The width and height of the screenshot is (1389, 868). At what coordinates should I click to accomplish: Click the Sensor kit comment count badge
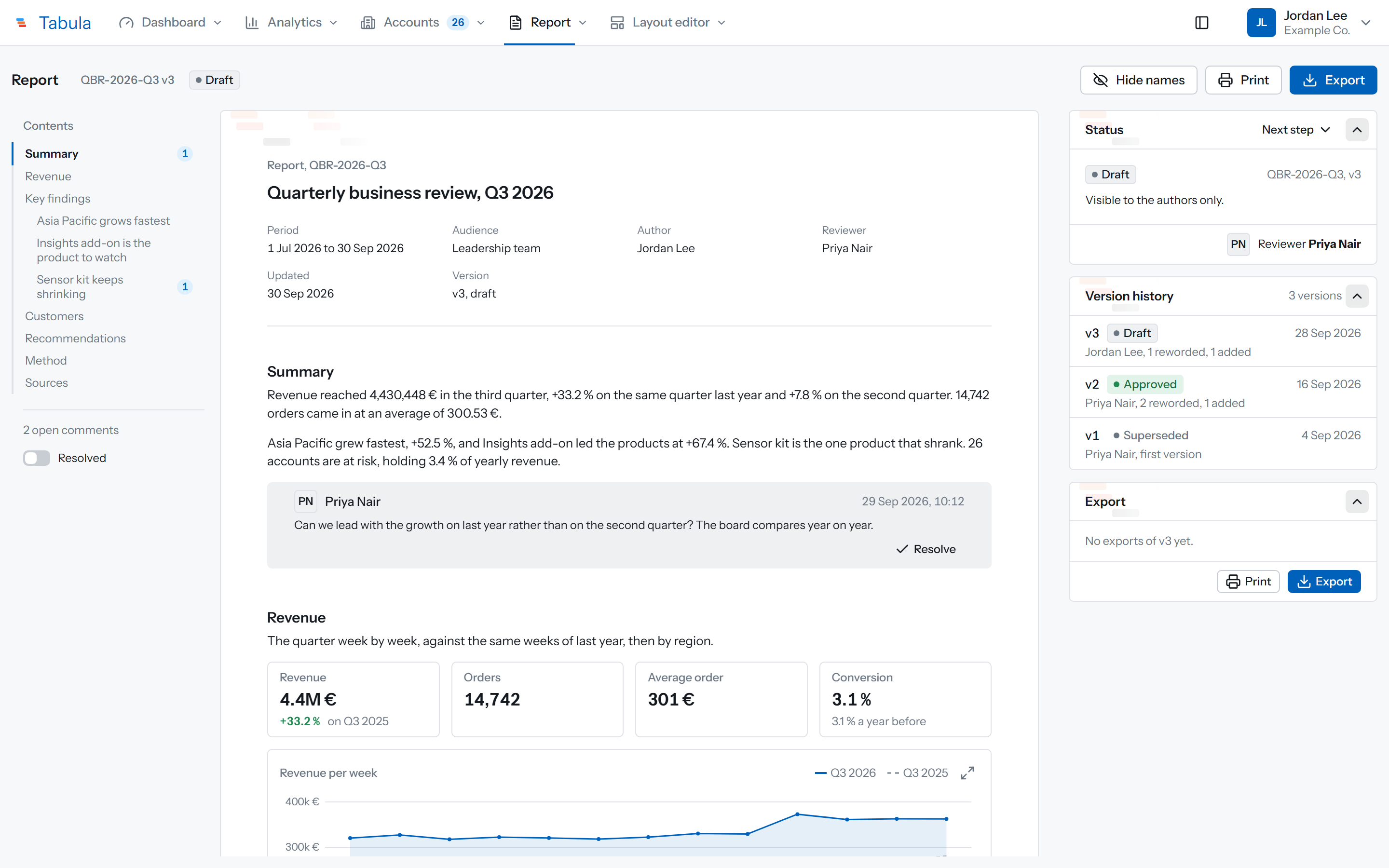point(185,286)
